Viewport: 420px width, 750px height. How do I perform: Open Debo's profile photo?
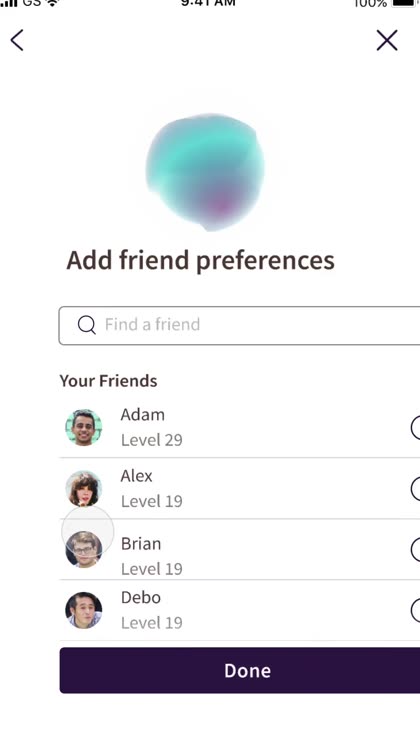point(84,610)
